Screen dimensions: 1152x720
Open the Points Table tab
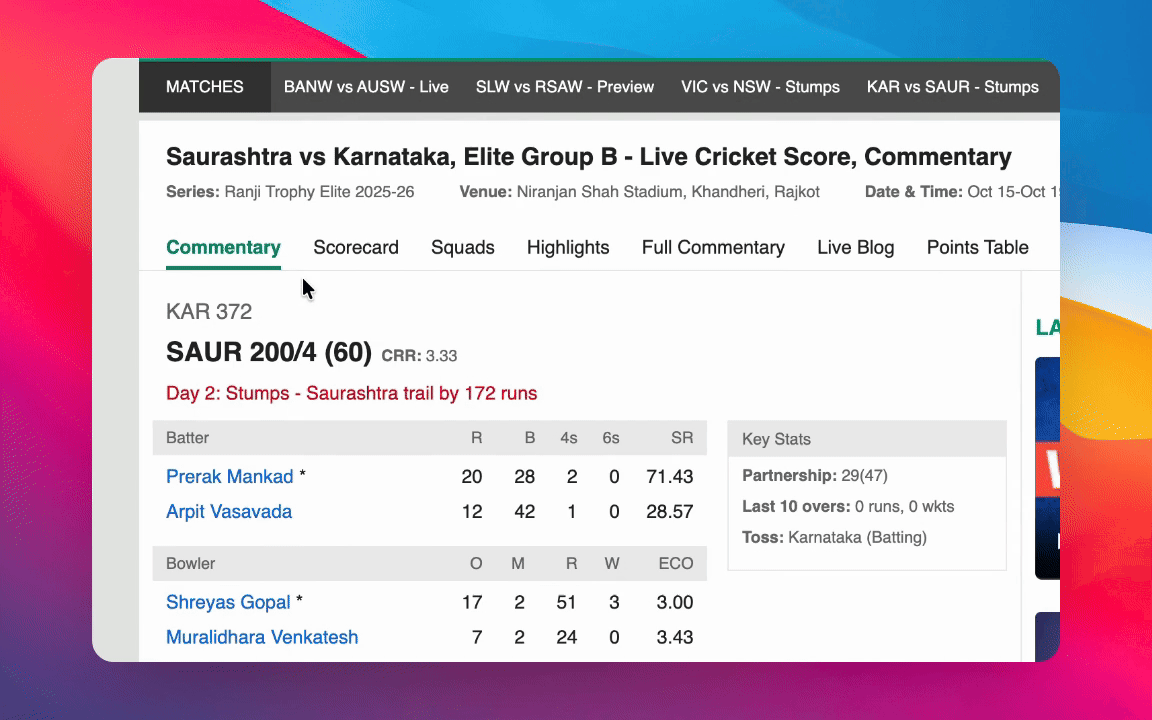tap(977, 248)
